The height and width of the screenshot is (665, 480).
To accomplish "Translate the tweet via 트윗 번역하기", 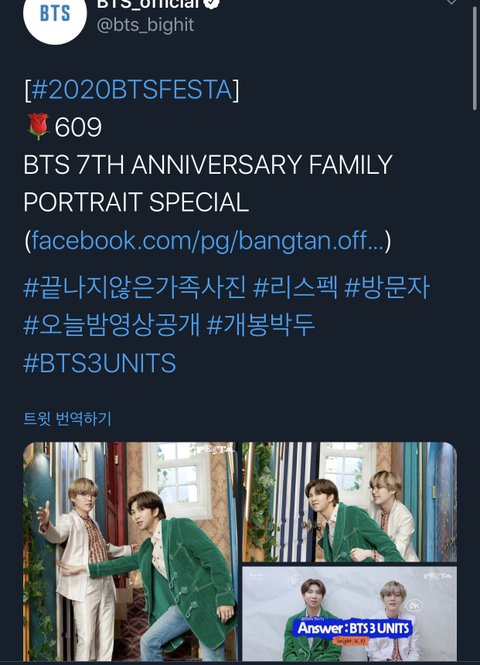I will [67, 419].
